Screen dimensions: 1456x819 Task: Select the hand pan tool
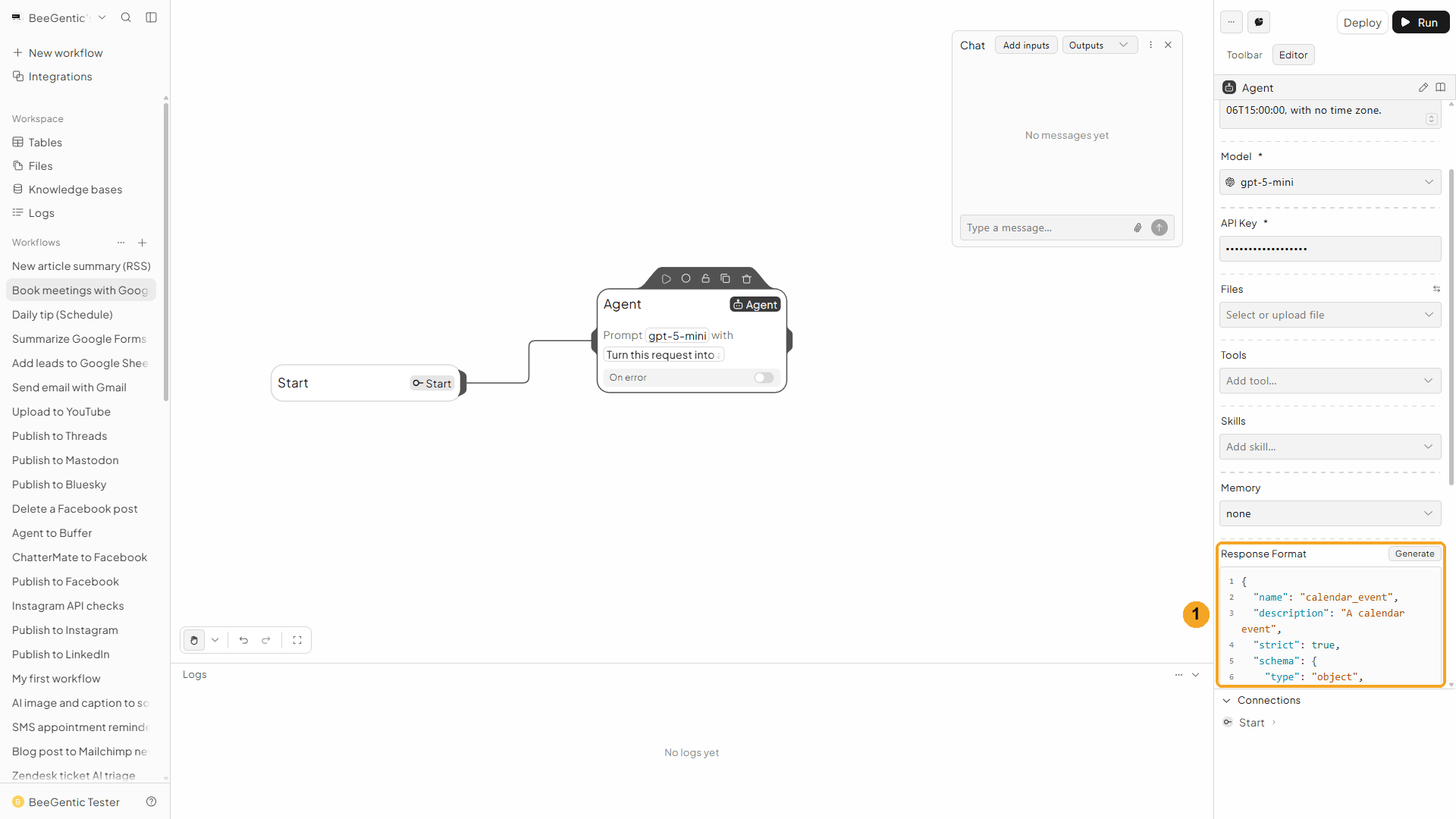pos(194,640)
